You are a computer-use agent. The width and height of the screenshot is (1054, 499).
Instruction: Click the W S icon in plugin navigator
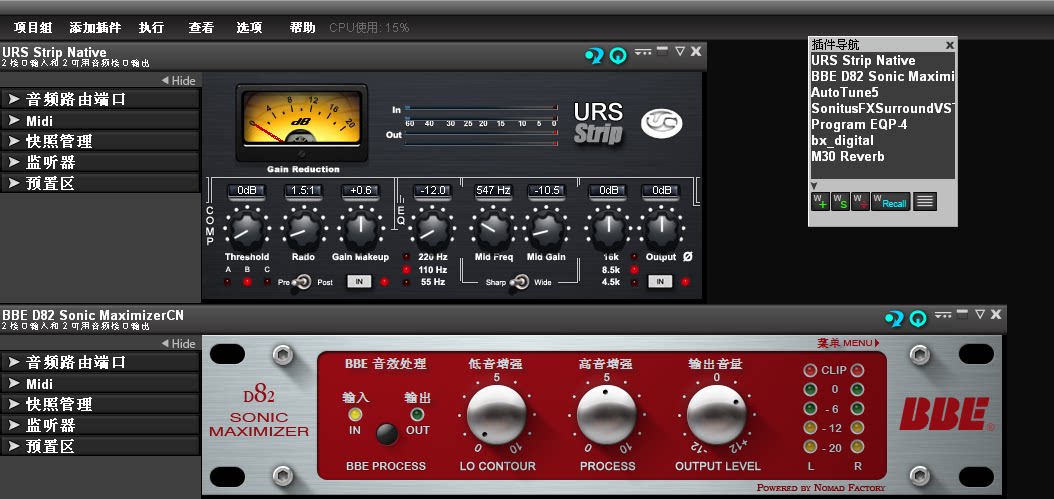point(840,202)
